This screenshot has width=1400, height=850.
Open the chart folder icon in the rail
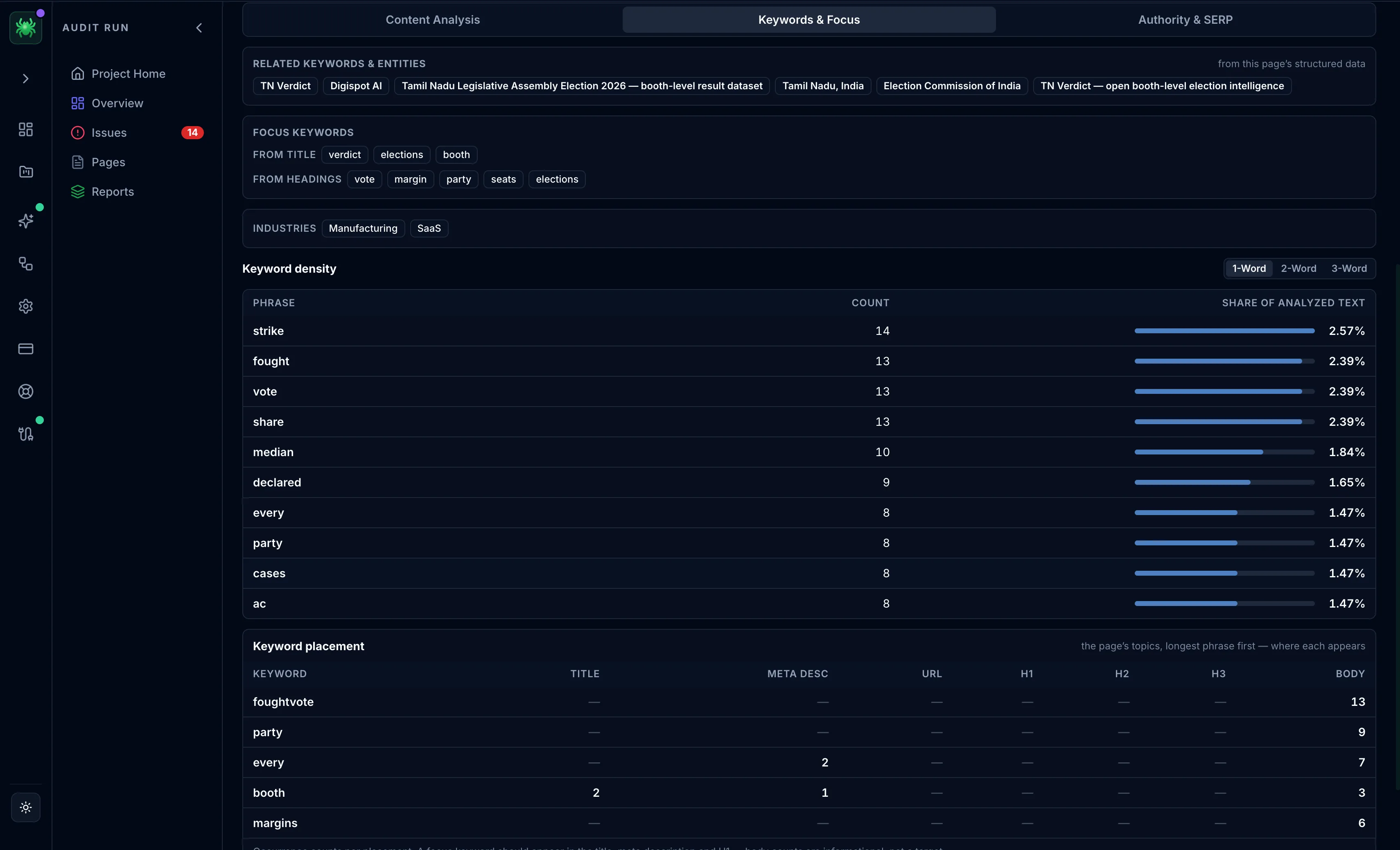pos(25,172)
